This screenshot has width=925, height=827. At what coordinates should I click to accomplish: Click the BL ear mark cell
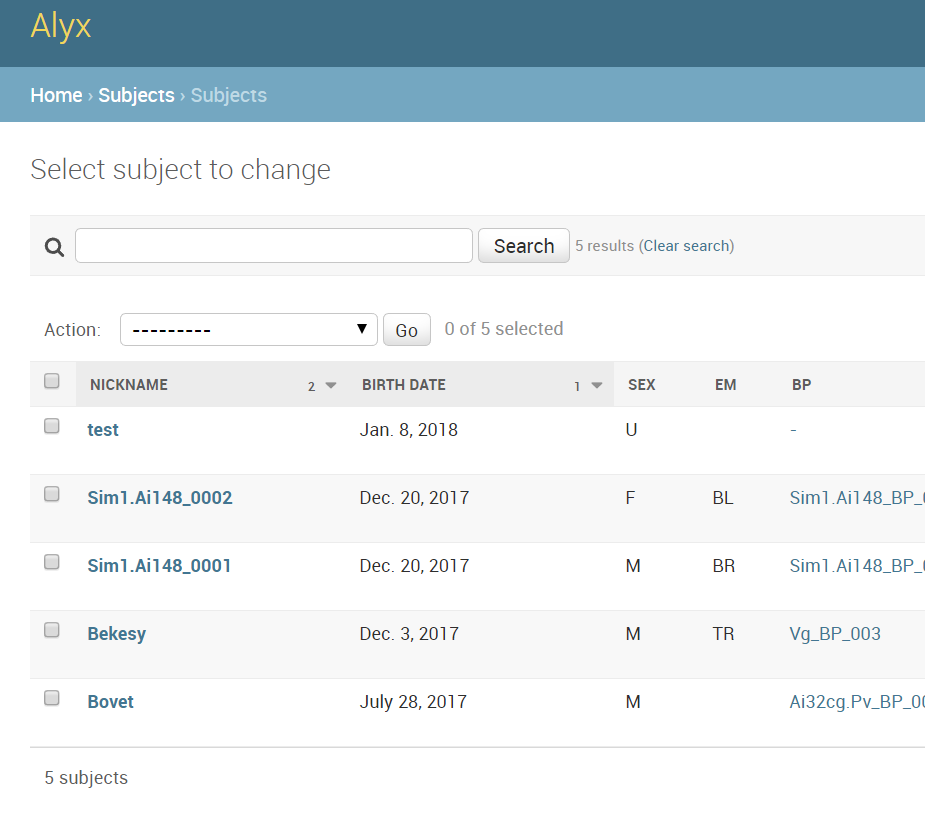723,497
